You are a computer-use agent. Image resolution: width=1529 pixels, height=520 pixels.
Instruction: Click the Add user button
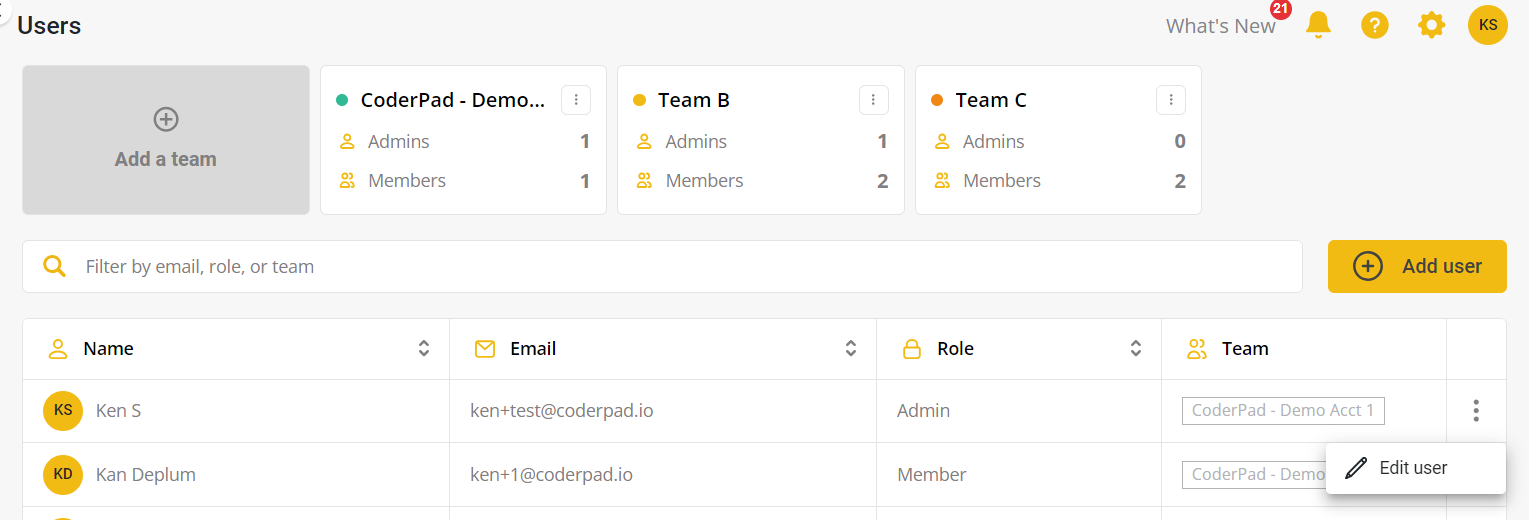pos(1416,266)
